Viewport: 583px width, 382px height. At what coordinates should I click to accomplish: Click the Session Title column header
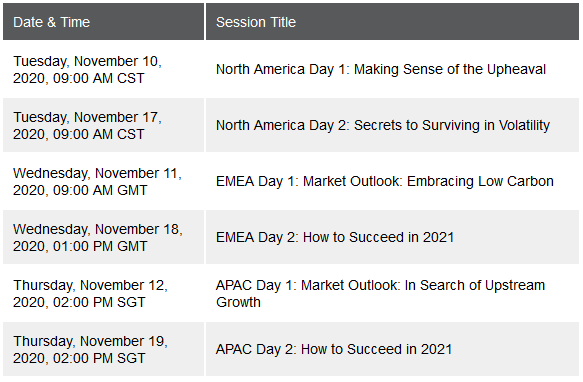pos(392,22)
